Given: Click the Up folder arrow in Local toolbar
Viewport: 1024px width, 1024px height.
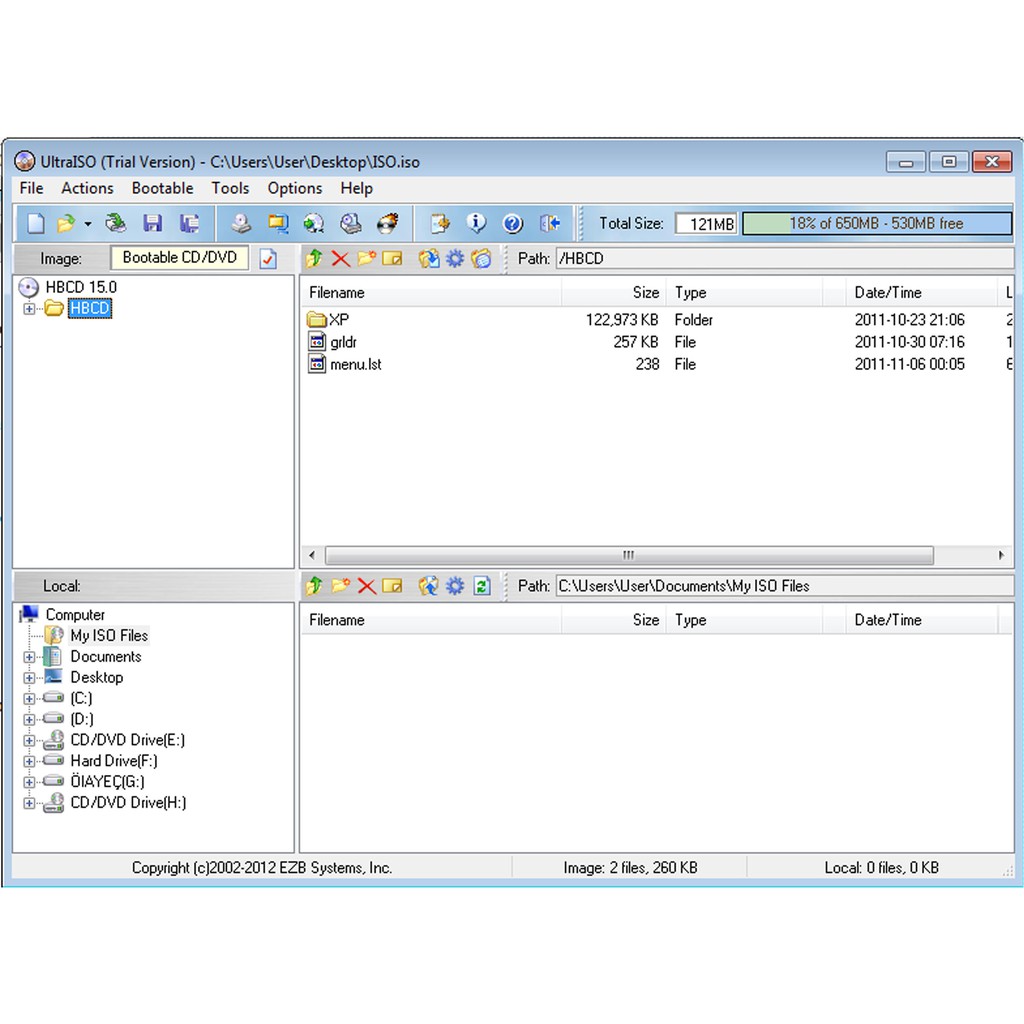Looking at the screenshot, I should (314, 586).
